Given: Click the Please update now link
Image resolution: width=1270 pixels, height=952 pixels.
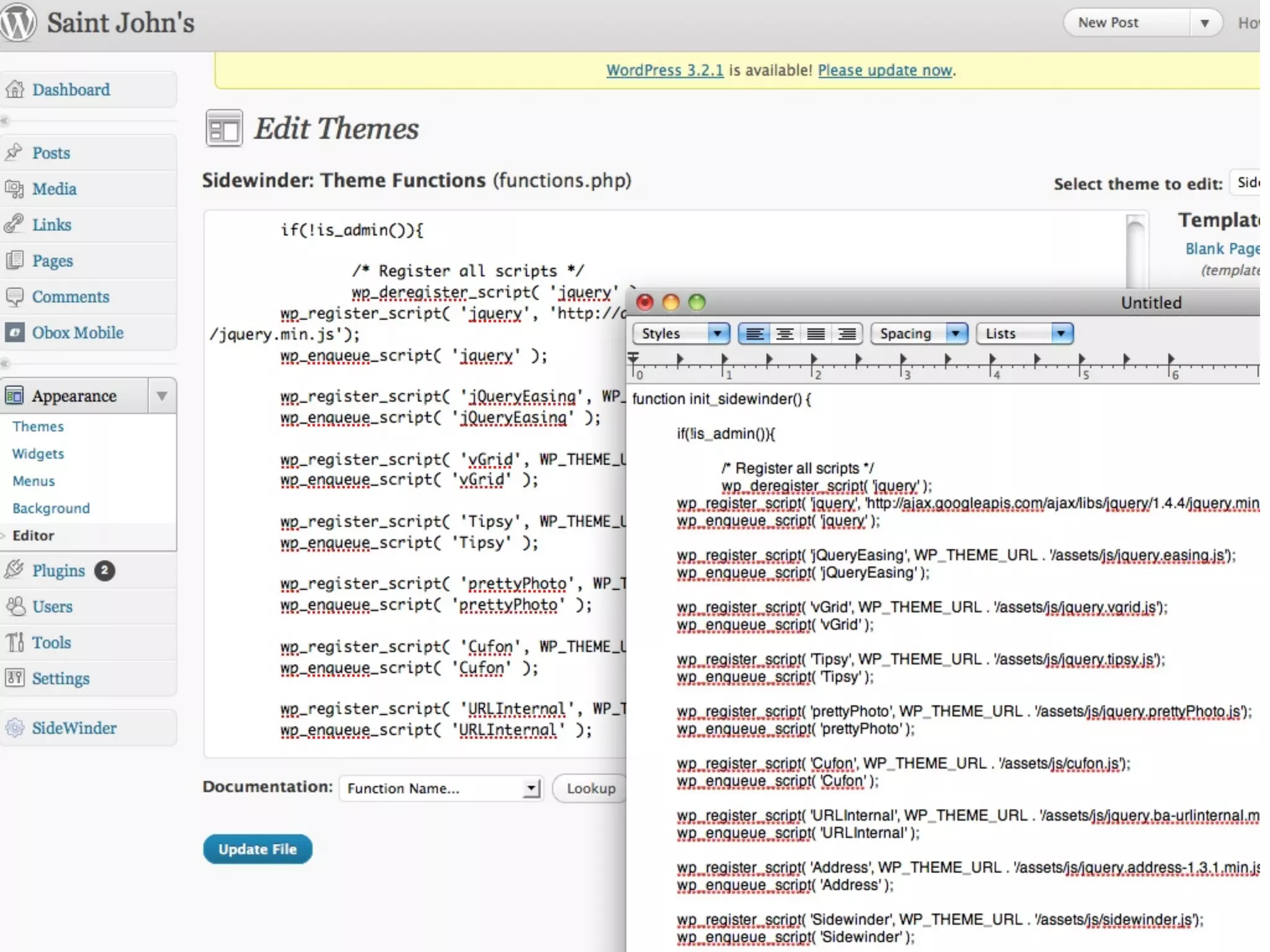Looking at the screenshot, I should pos(885,71).
